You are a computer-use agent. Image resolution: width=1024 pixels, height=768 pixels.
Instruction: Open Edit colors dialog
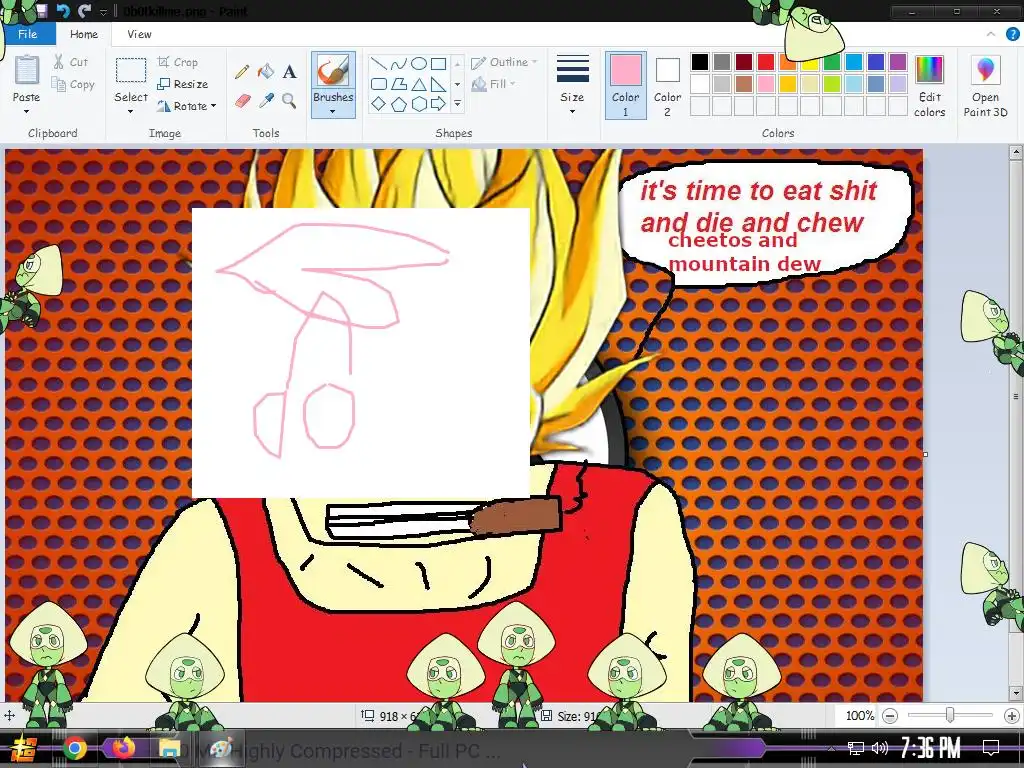929,86
